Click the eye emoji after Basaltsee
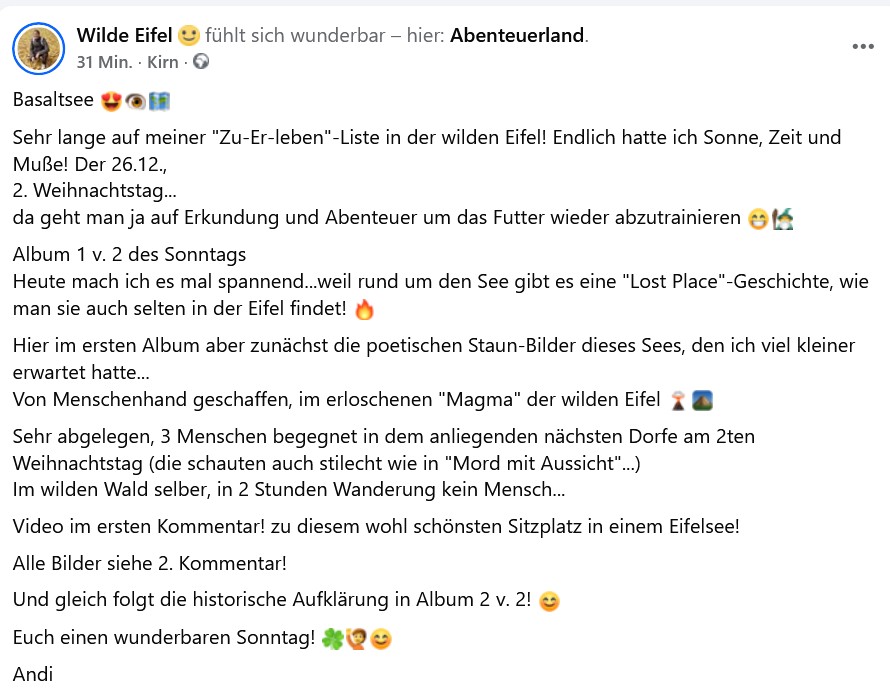The width and height of the screenshot is (890, 693). pyautogui.click(x=135, y=100)
